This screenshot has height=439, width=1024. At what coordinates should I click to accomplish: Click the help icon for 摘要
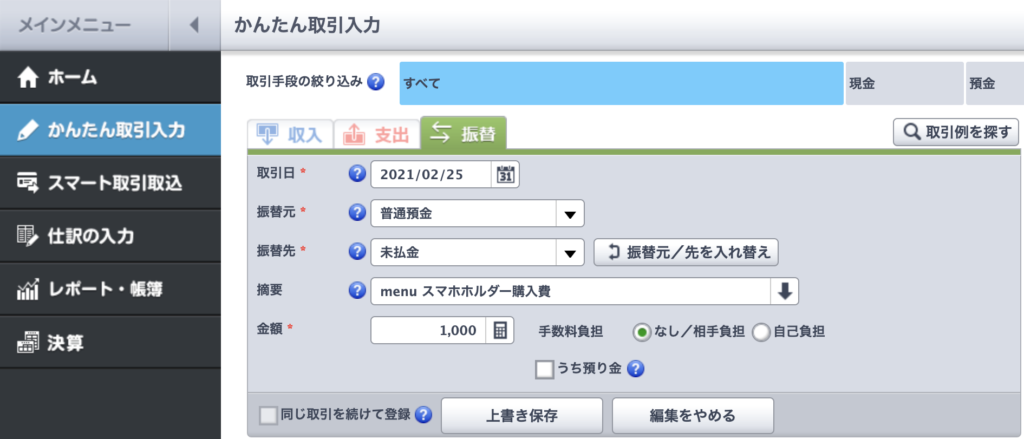357,291
